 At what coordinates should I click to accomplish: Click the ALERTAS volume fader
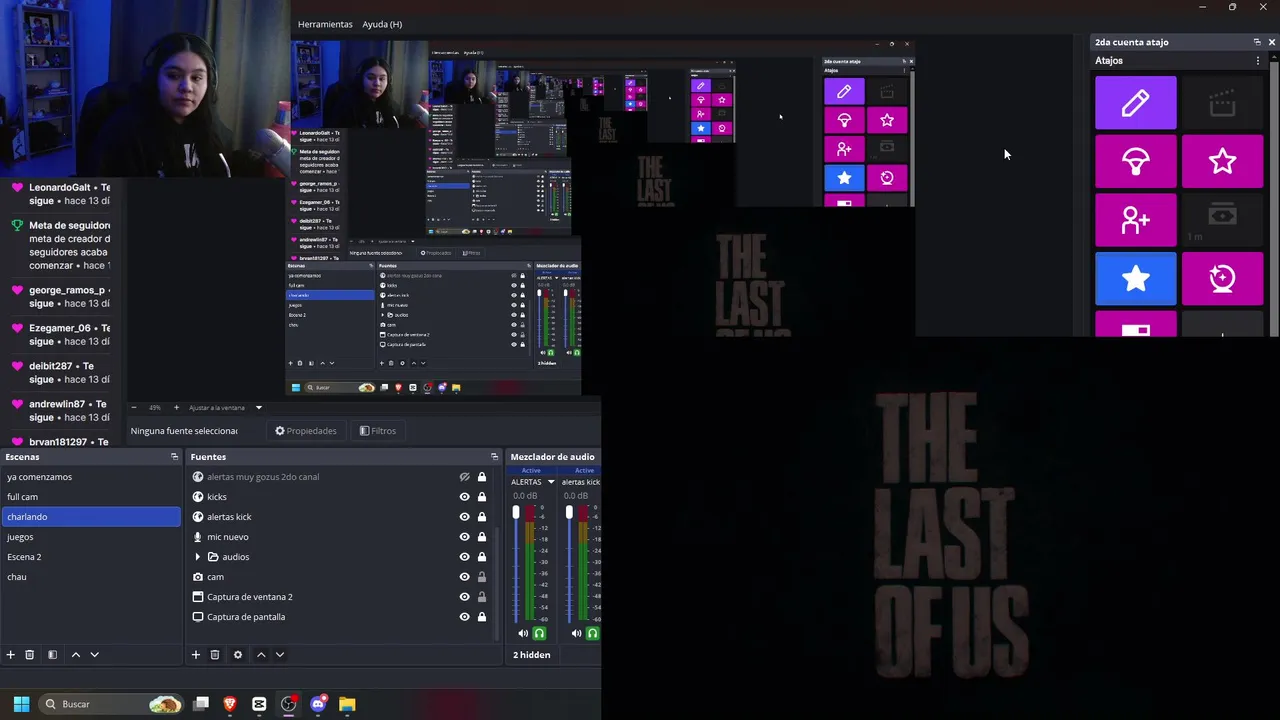pos(516,513)
